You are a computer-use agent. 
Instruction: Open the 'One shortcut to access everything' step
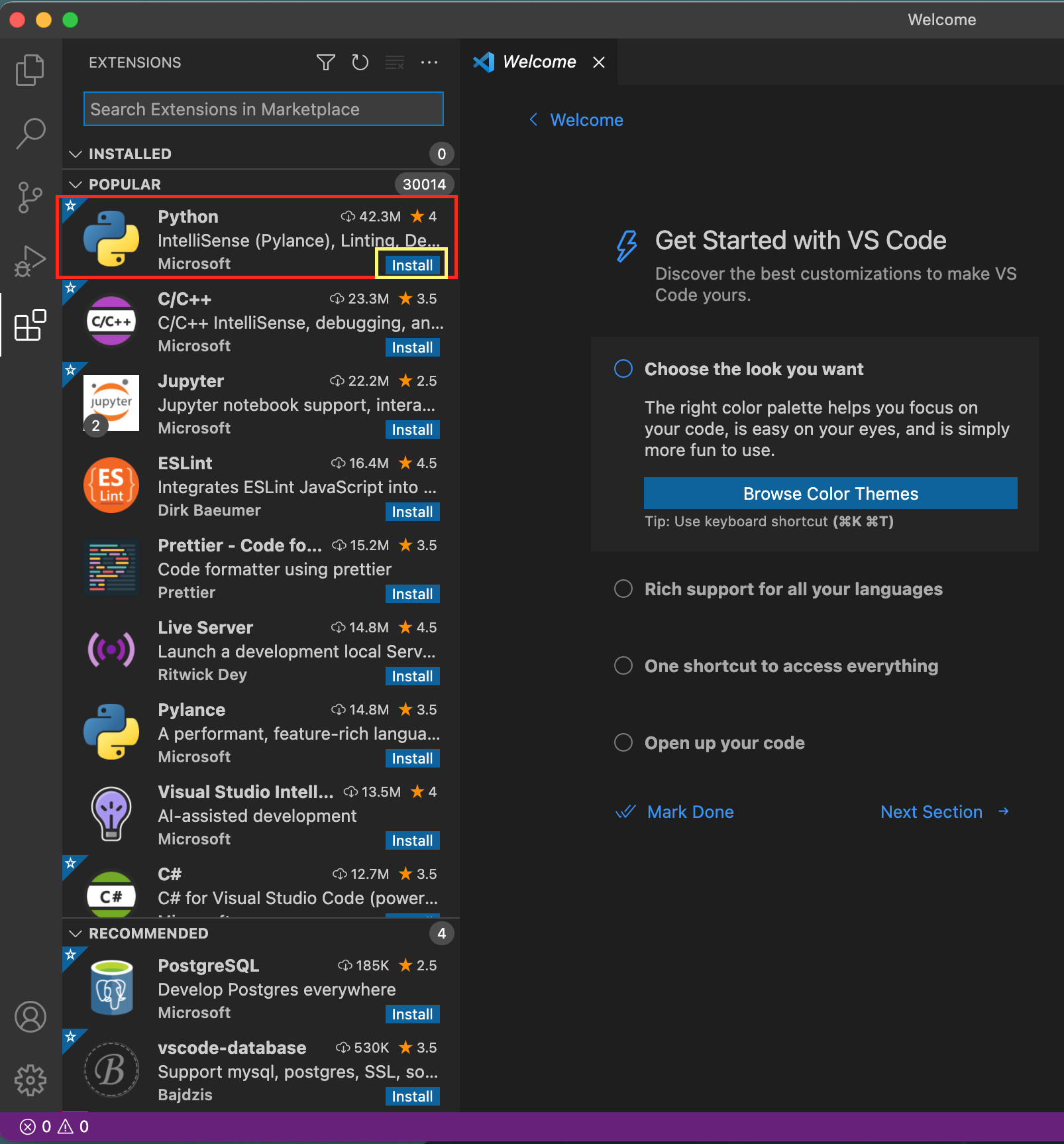pyautogui.click(x=791, y=666)
